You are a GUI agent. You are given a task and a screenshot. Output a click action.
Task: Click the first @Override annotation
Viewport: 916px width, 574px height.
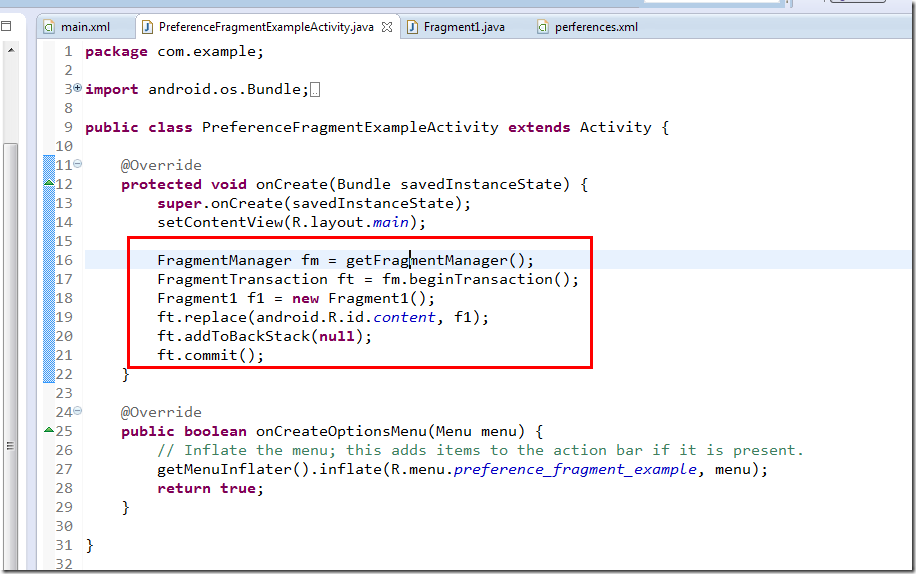[x=161, y=165]
